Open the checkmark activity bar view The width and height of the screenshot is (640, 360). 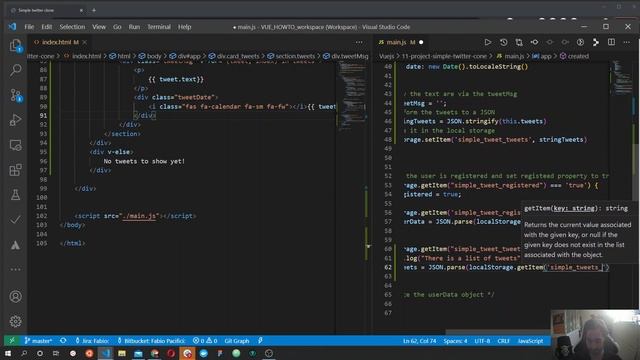[16, 220]
